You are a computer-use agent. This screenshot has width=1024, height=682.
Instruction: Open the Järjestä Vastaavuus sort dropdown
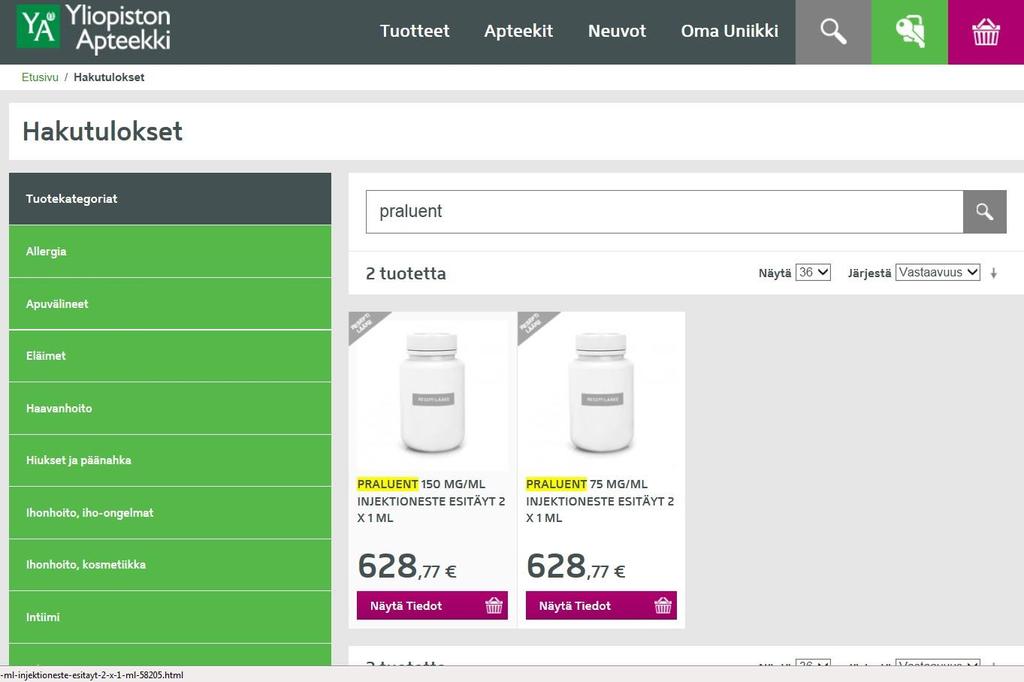pos(938,272)
